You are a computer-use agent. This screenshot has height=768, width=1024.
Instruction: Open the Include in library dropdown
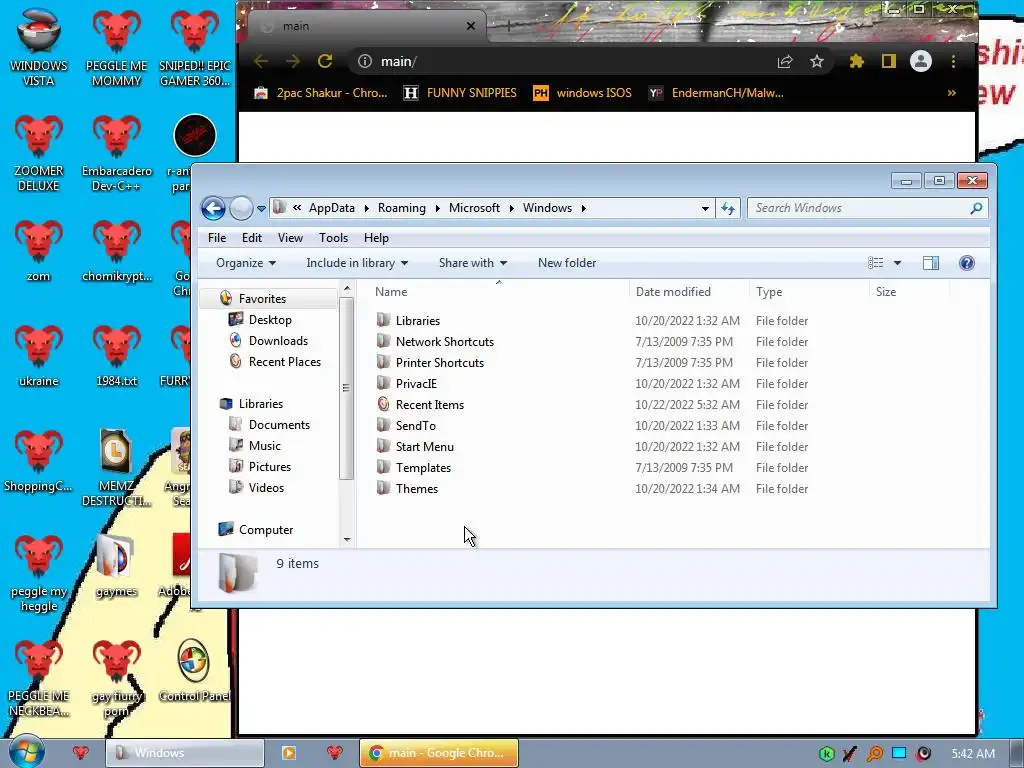coord(357,263)
